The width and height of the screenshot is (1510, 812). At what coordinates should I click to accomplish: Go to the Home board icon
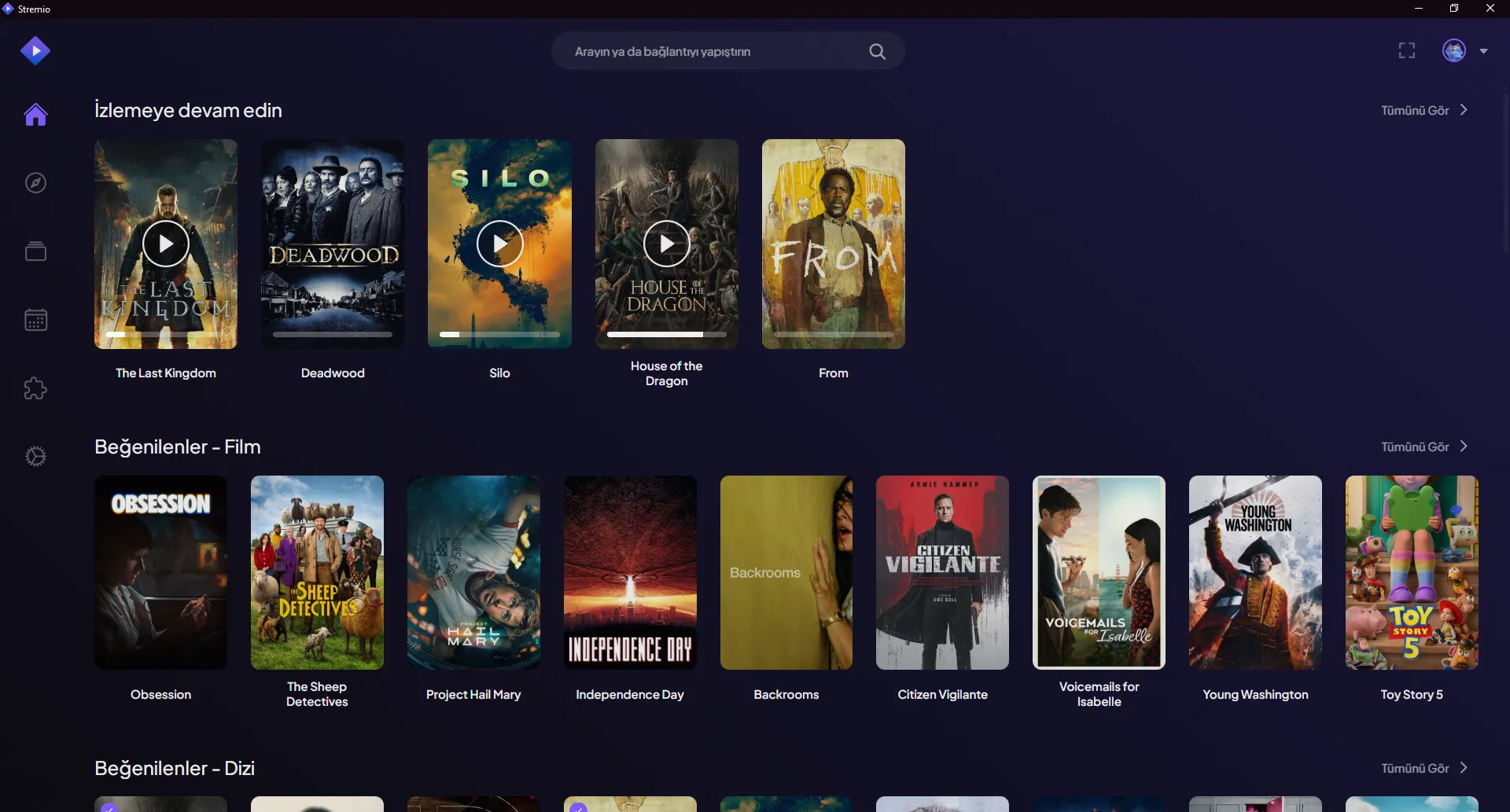click(x=35, y=115)
